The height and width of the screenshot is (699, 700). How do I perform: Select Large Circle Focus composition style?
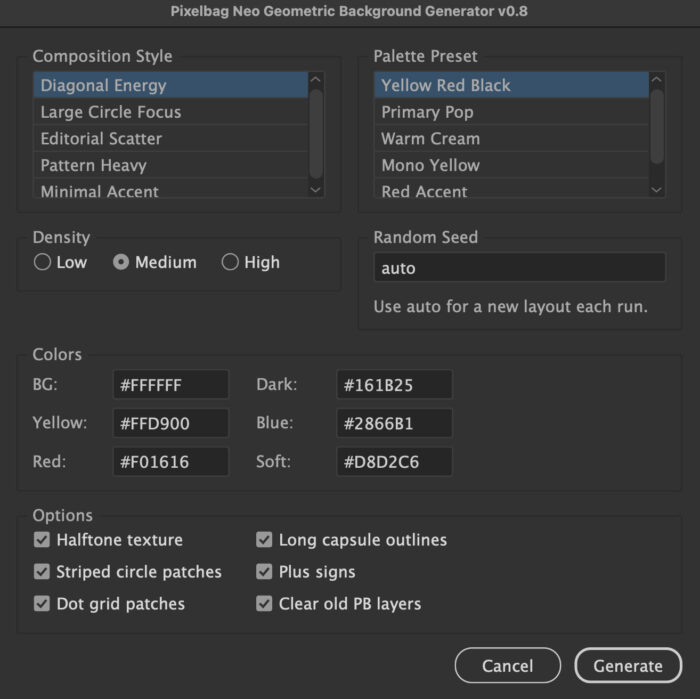coord(171,112)
